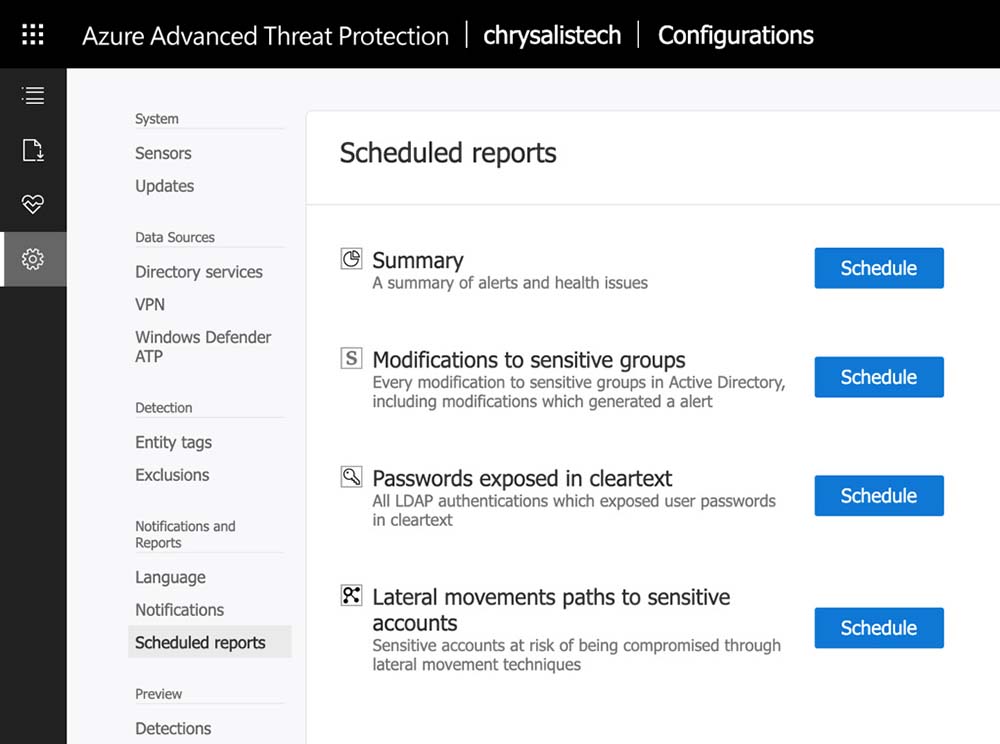
Task: Schedule the Lateral movements paths report
Action: click(x=878, y=628)
